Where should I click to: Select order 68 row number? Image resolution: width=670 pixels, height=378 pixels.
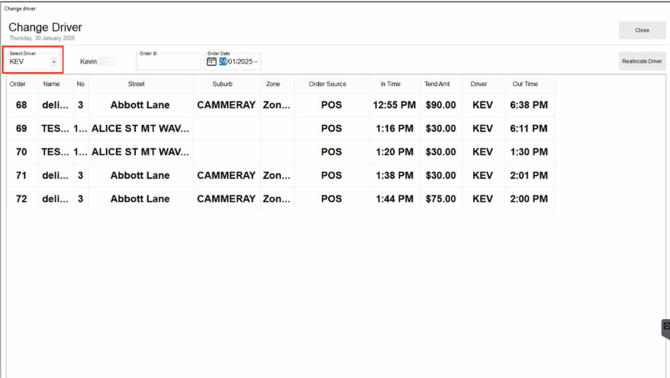tap(21, 105)
